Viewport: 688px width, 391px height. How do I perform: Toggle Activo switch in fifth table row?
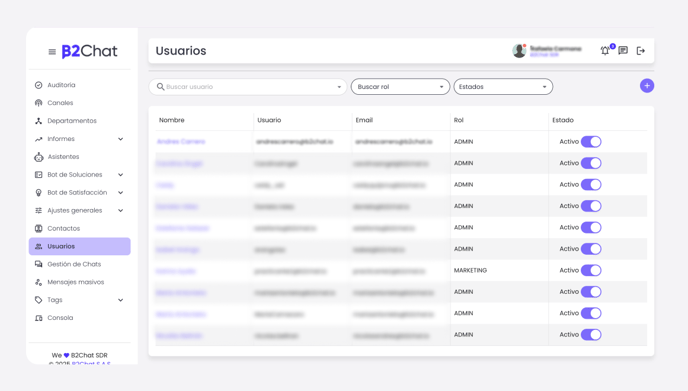(591, 228)
